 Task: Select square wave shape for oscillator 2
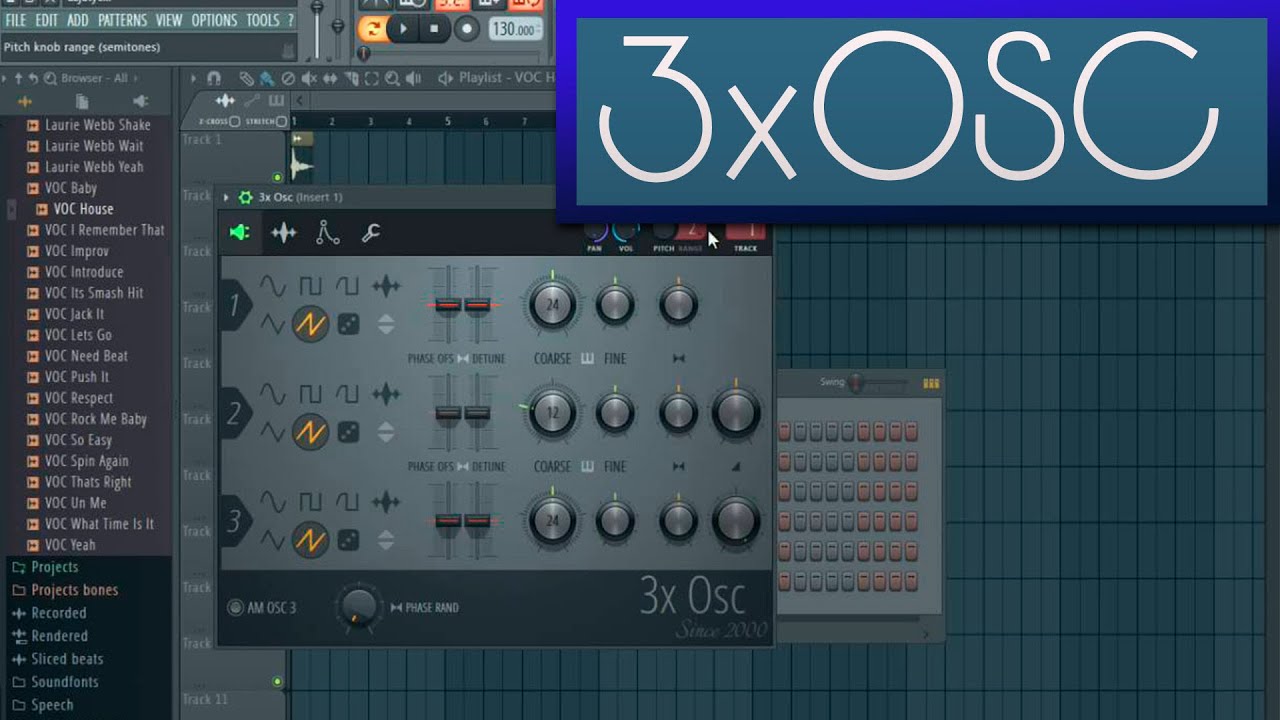[x=310, y=395]
